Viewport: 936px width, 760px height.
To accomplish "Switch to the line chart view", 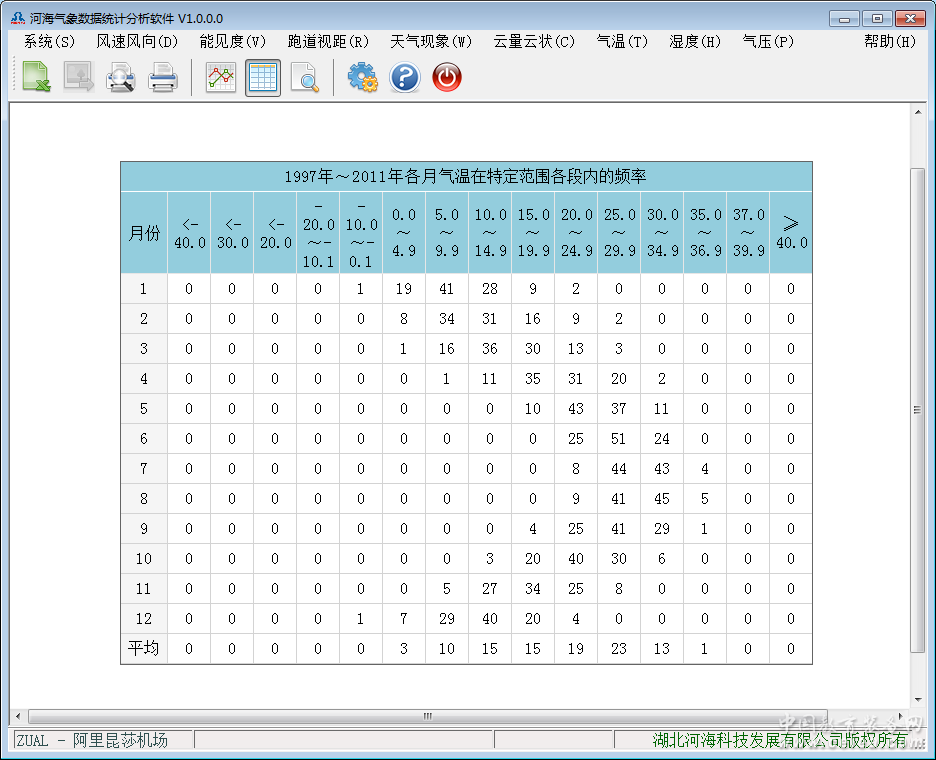I will point(221,77).
